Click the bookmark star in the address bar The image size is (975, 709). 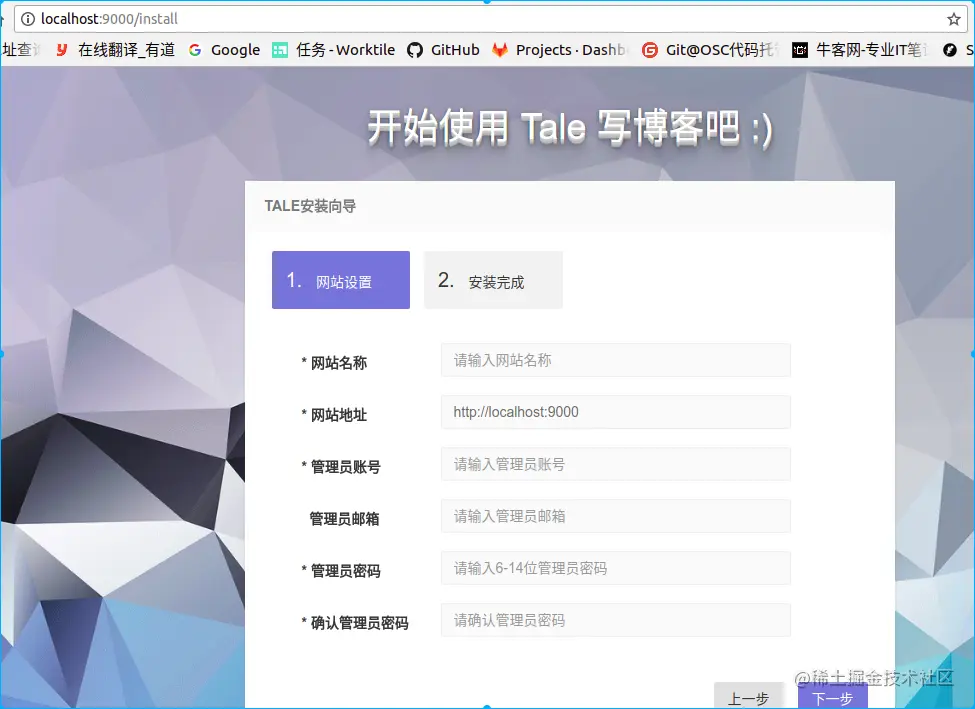point(954,19)
